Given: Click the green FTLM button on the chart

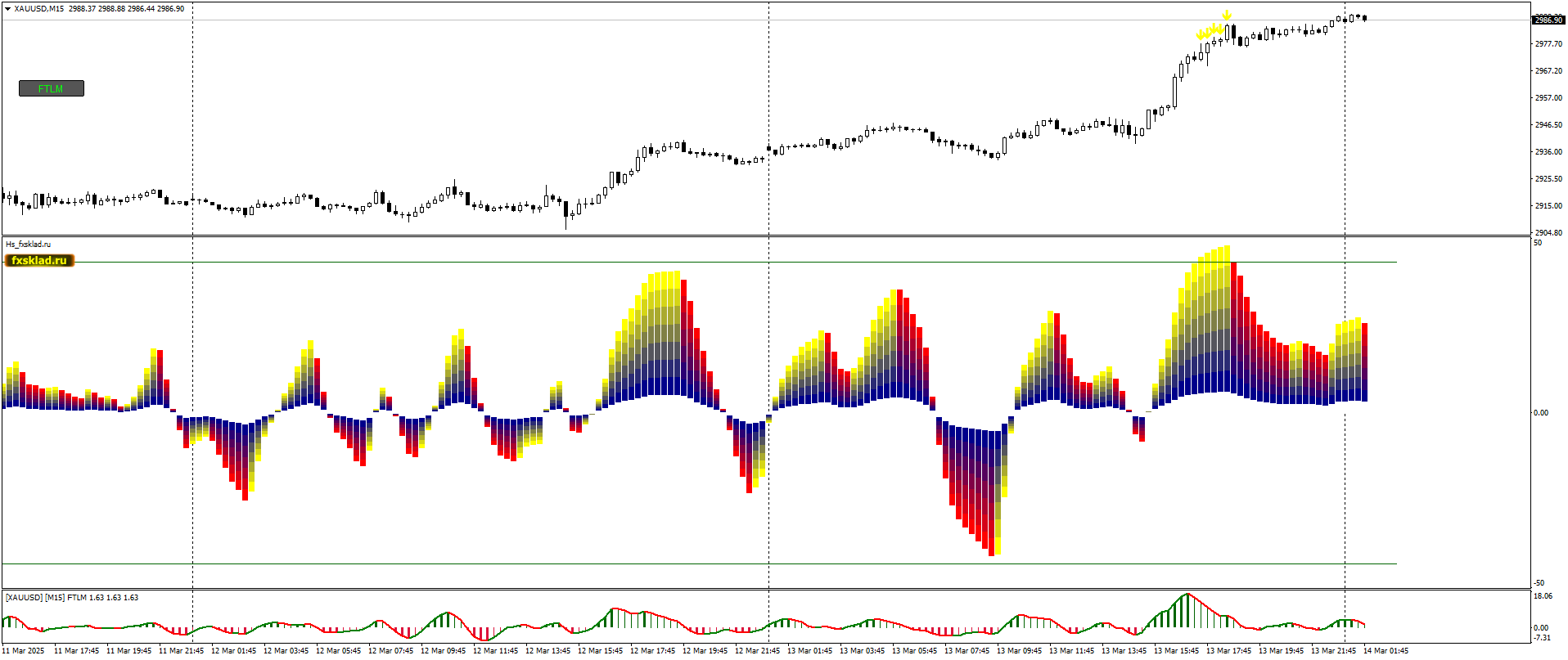Looking at the screenshot, I should point(52,88).
